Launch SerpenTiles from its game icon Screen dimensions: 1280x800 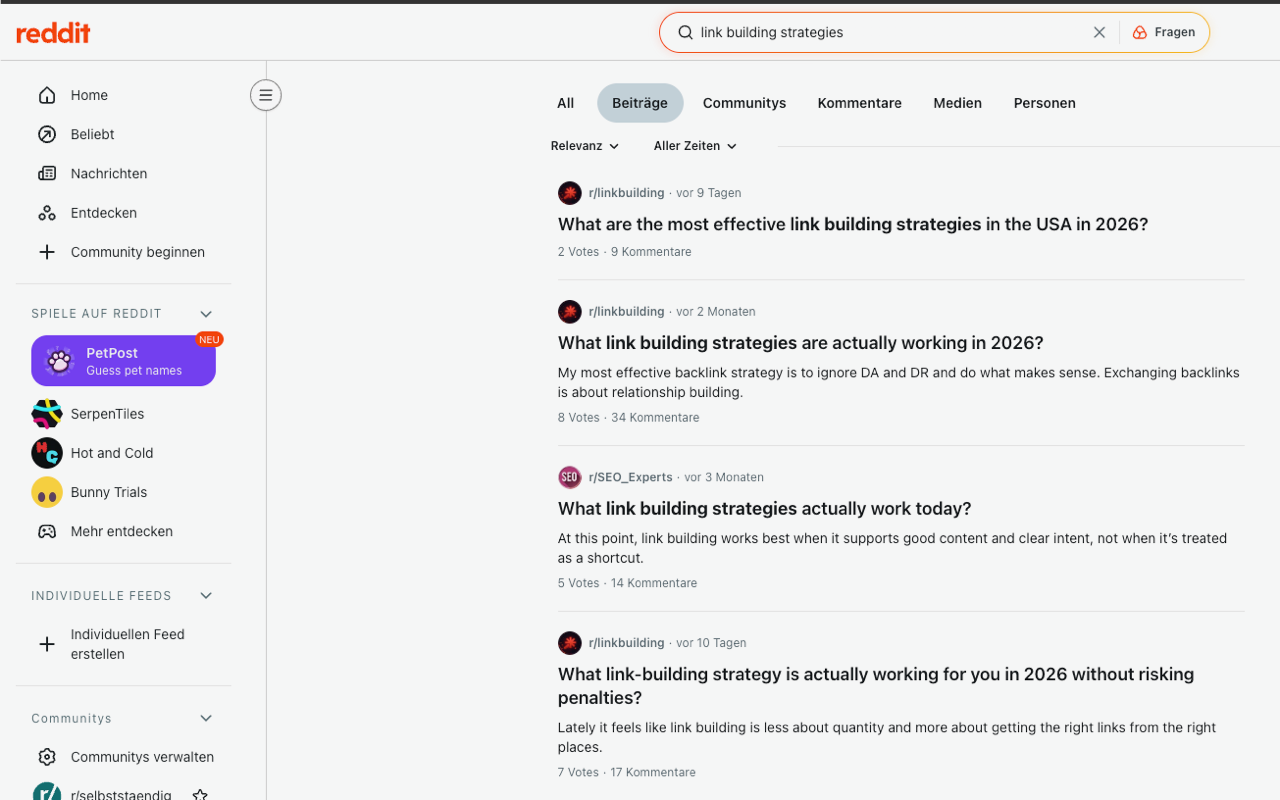[x=46, y=413]
